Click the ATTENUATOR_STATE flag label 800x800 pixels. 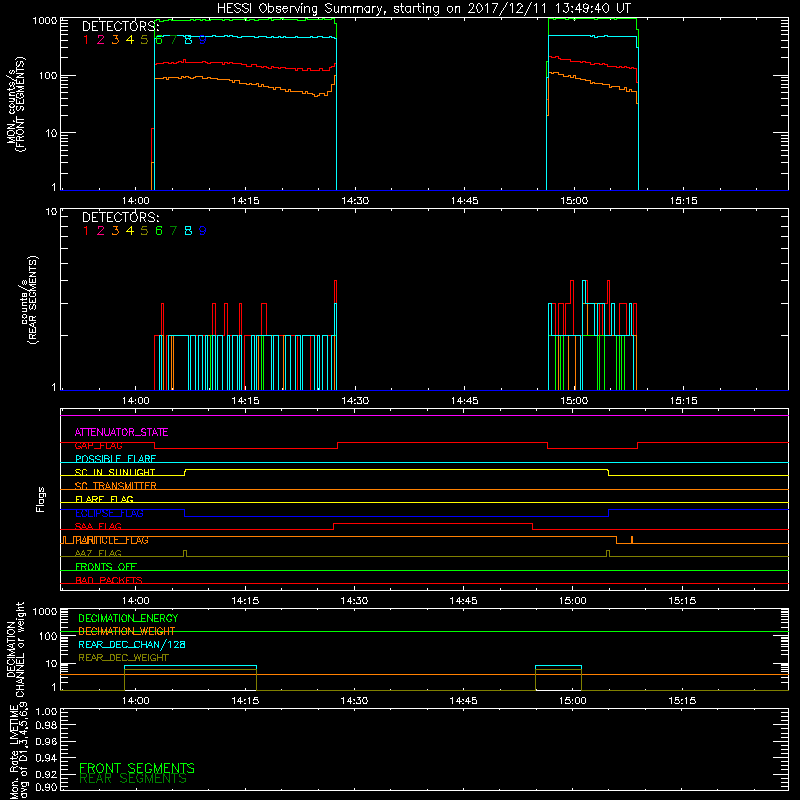click(x=121, y=432)
